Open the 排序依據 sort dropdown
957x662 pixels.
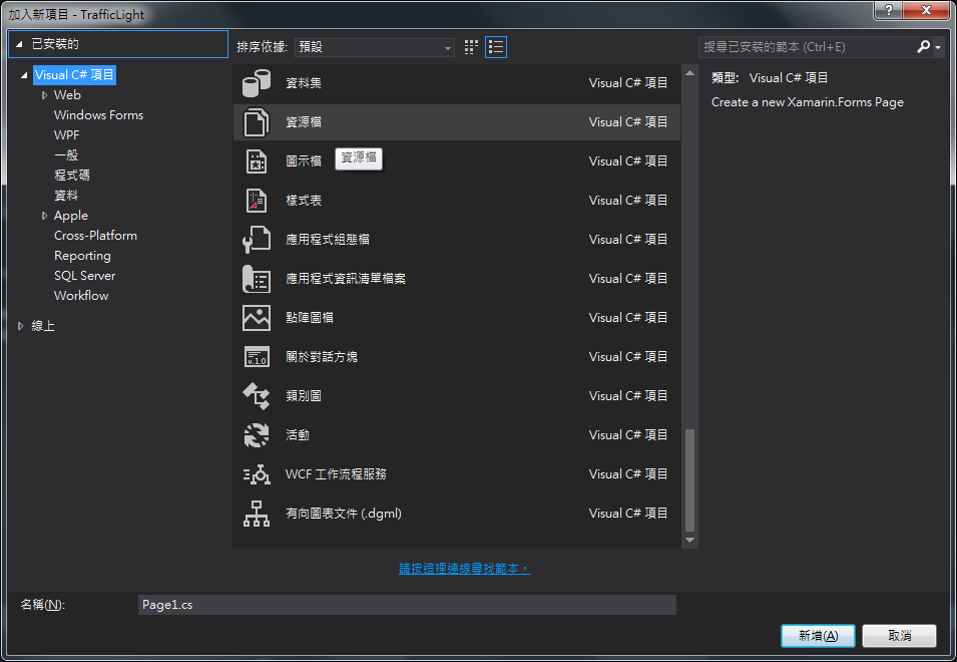click(x=374, y=47)
